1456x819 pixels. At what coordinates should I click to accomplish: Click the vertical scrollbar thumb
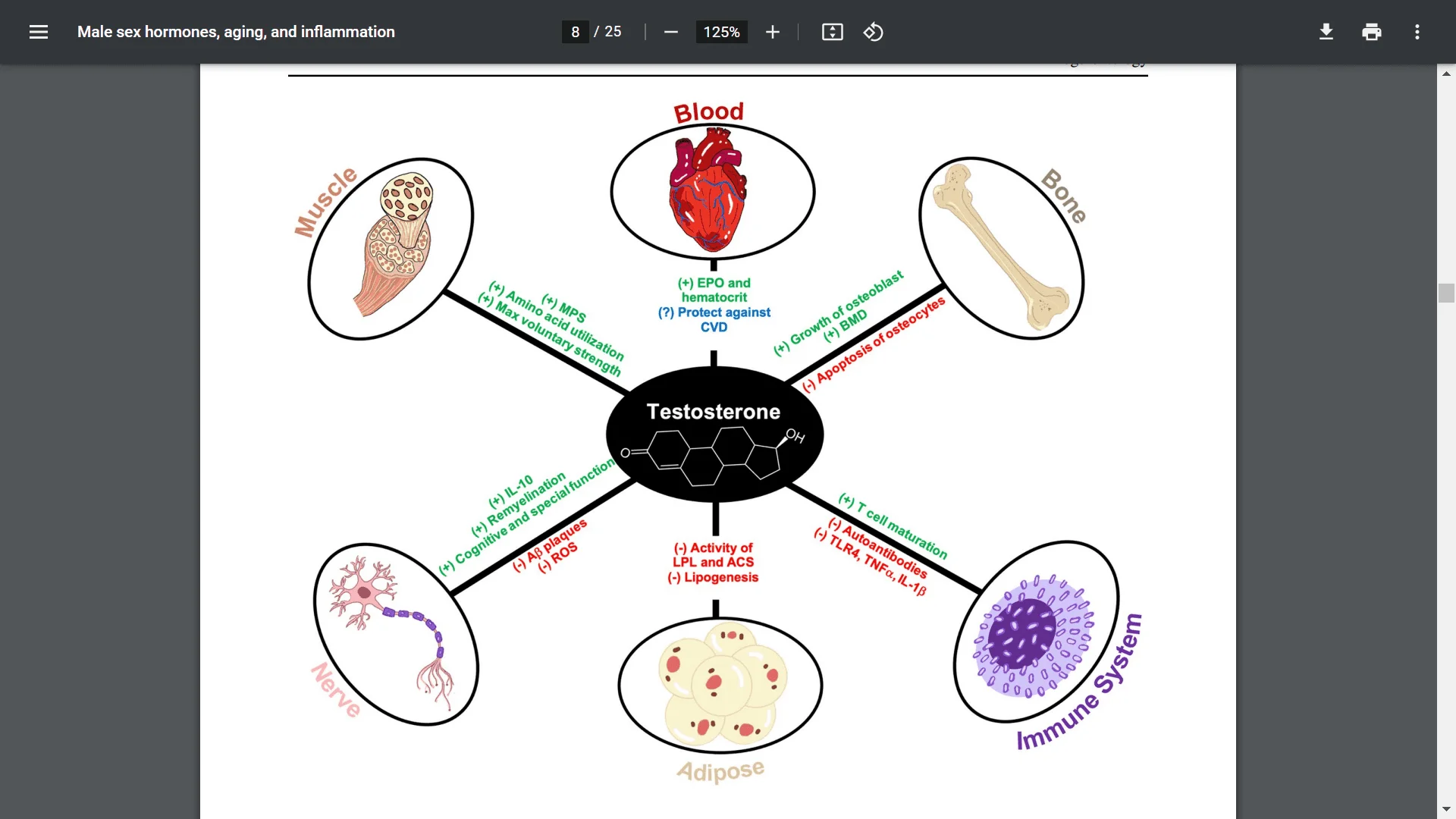1446,293
